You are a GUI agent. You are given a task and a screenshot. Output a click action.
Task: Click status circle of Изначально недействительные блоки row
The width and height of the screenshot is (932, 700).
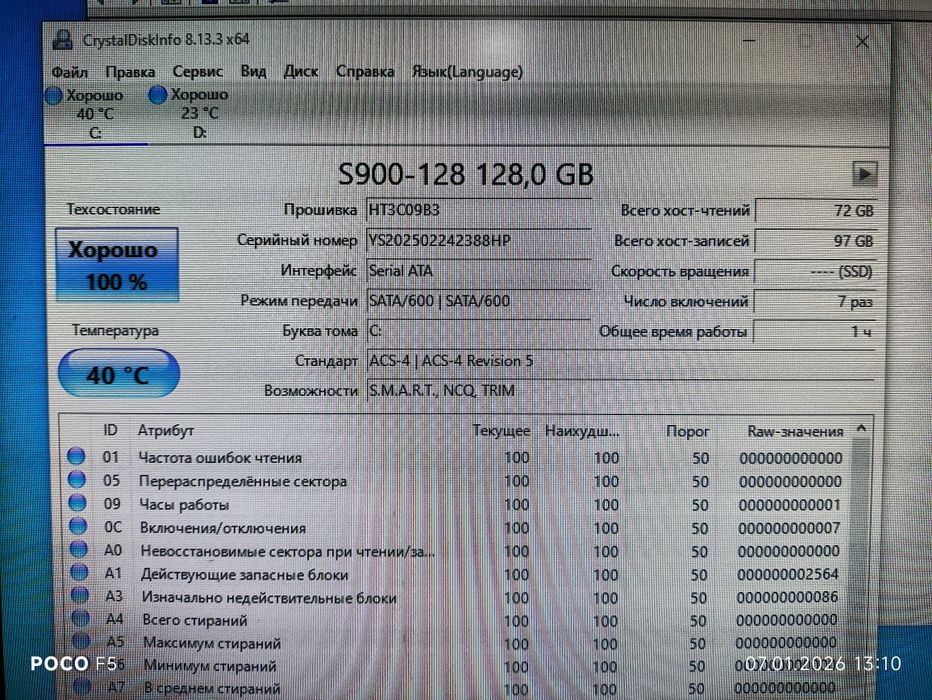point(80,595)
